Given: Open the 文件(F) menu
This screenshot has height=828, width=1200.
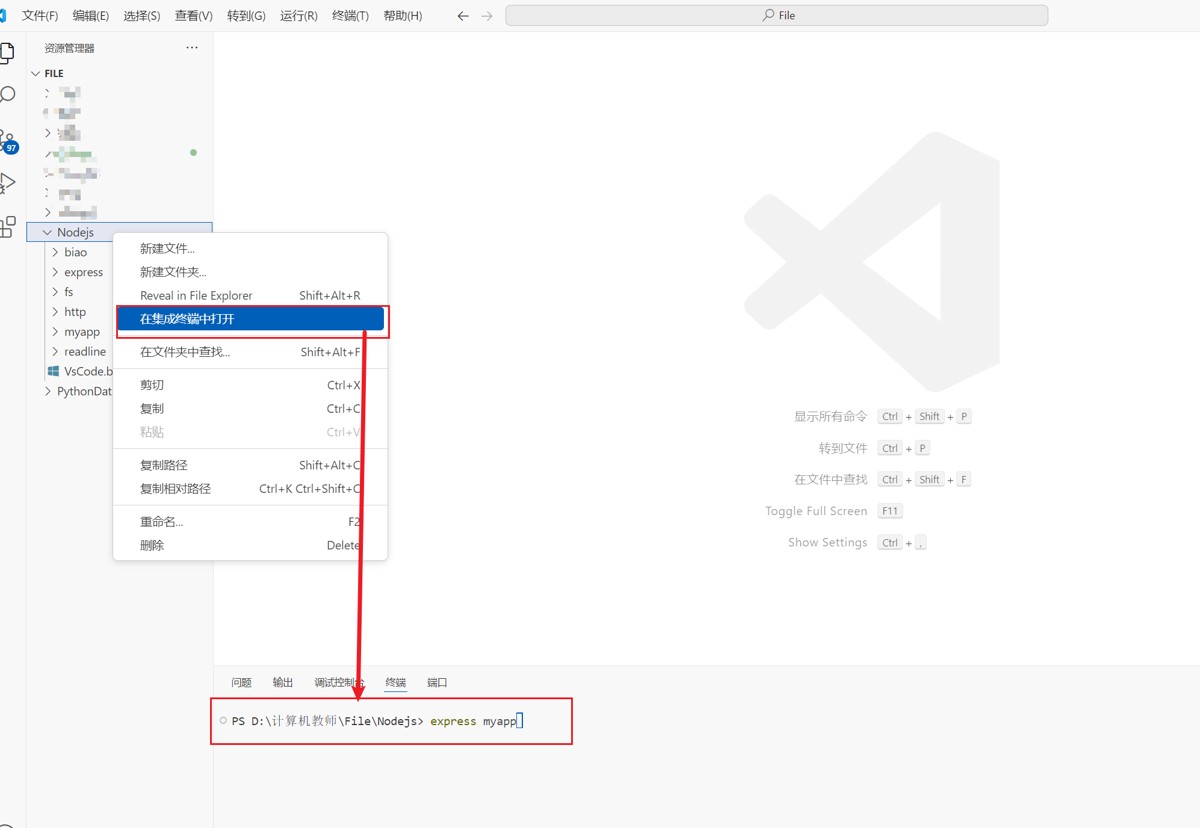Looking at the screenshot, I should [40, 16].
